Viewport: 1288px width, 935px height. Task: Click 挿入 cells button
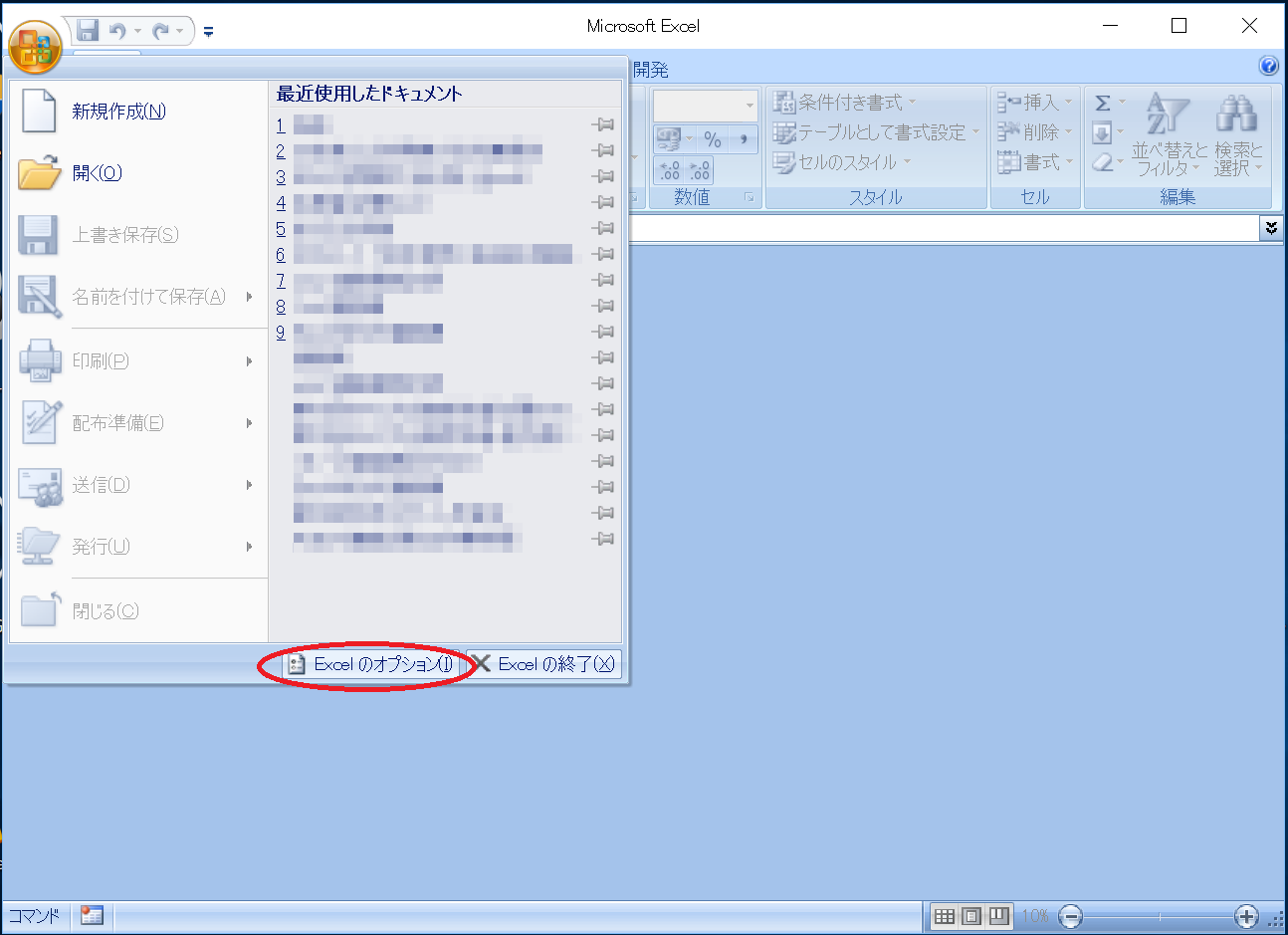pos(1035,102)
